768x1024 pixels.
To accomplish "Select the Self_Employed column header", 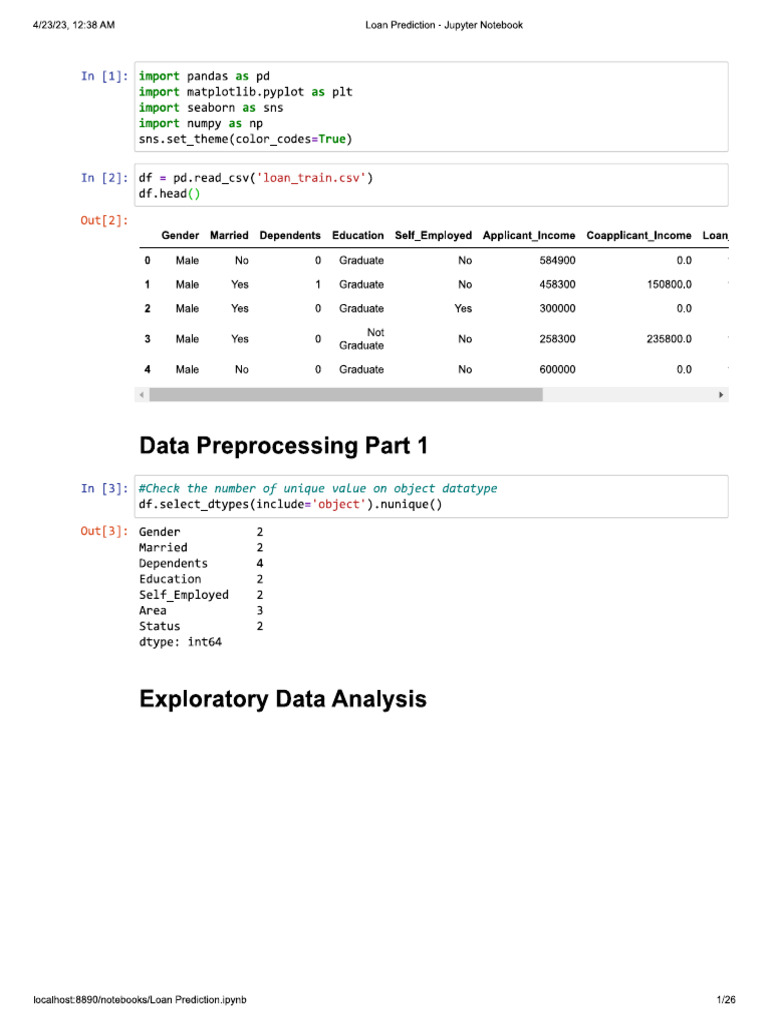I will tap(433, 236).
